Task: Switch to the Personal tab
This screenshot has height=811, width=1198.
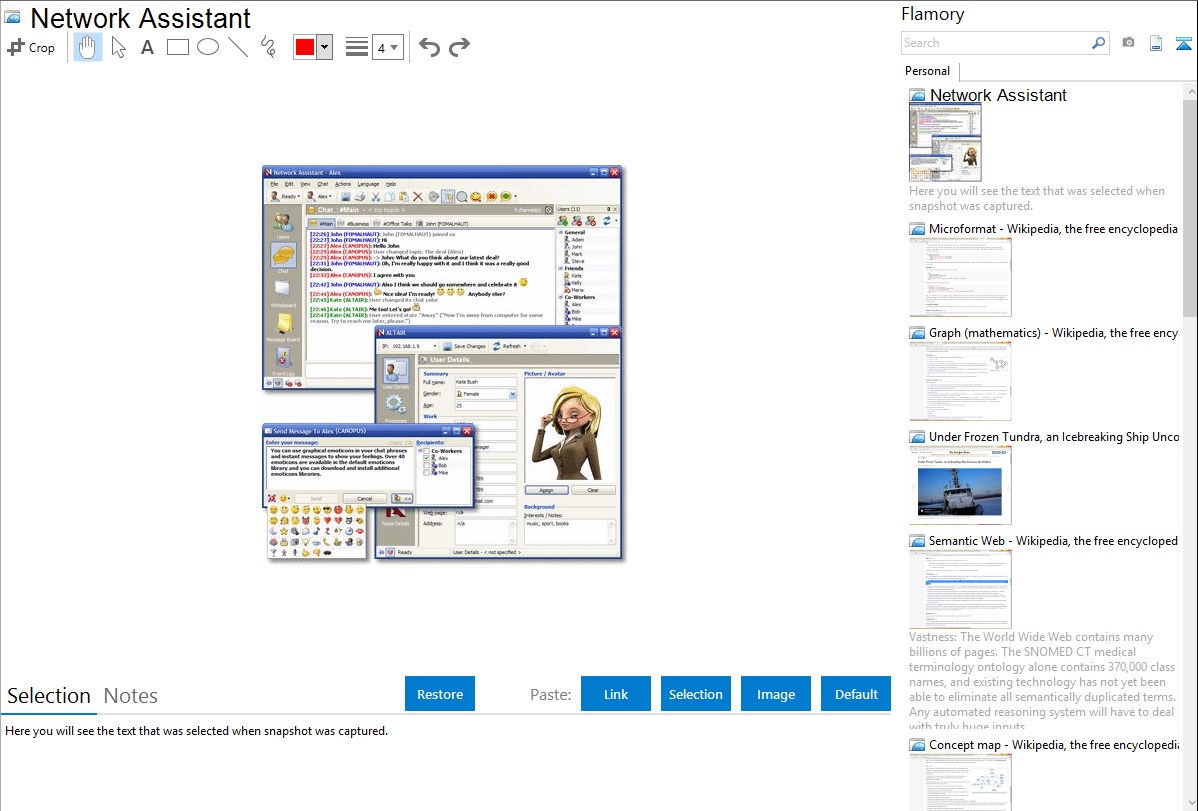Action: (x=928, y=70)
